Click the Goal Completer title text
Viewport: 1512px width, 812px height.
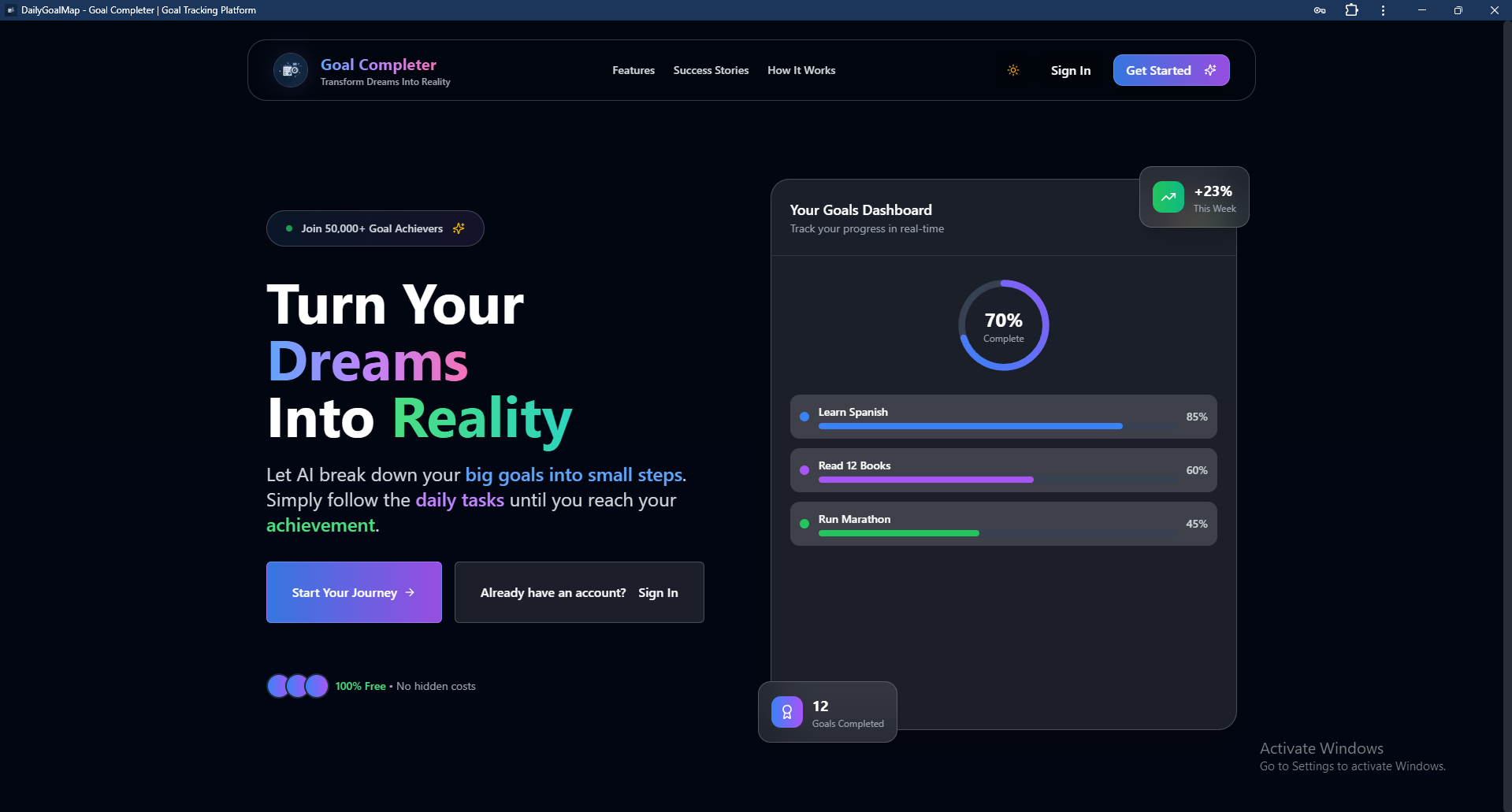click(x=378, y=65)
